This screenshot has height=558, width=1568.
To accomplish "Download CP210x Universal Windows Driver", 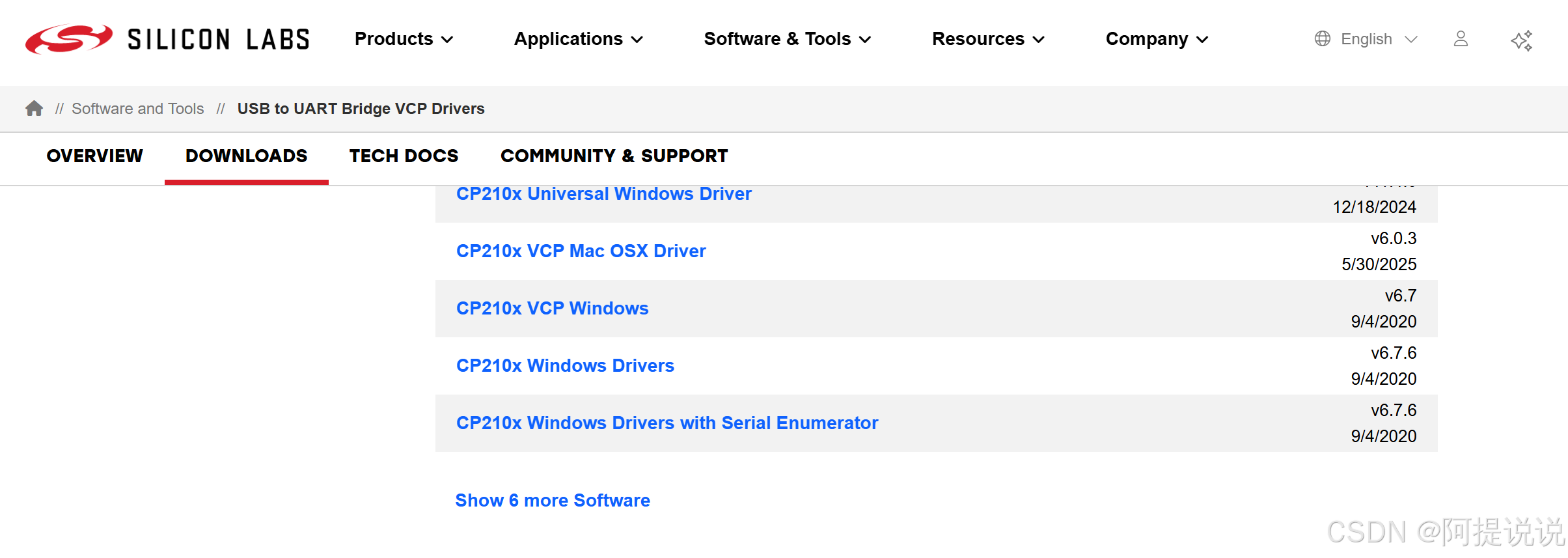I will tap(603, 194).
